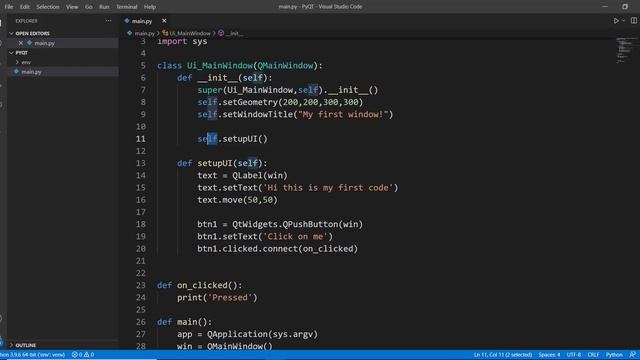Viewport: 640px width, 360px height.
Task: Click 'def on_clicked():' code line
Action: (200, 285)
